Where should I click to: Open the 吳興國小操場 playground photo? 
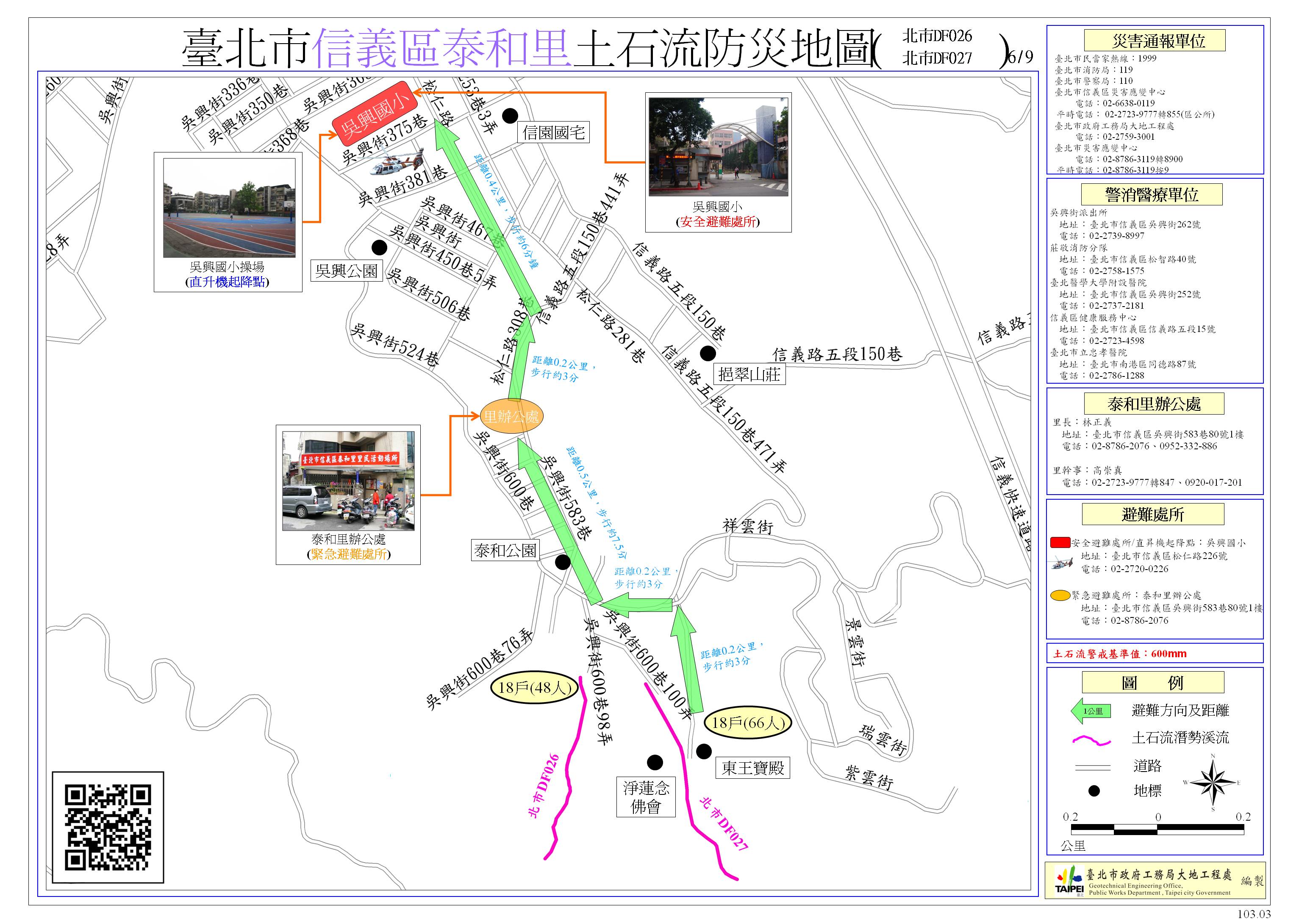click(229, 208)
